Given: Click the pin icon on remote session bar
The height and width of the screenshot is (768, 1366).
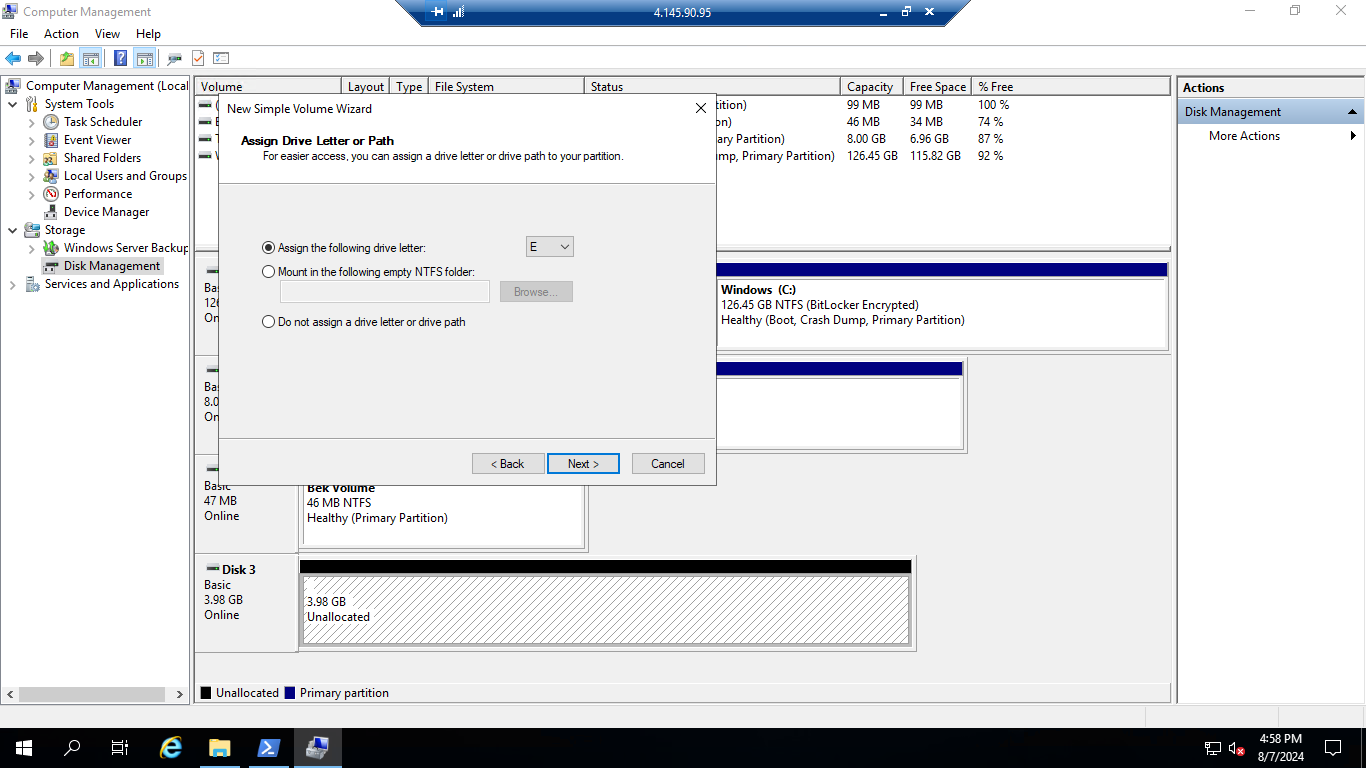Looking at the screenshot, I should [x=437, y=12].
